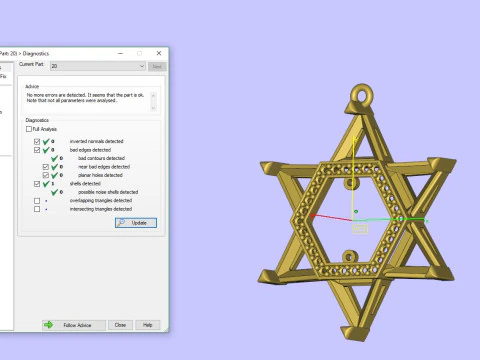
Task: Close the Diagnostics window with X
Action: 159,53
